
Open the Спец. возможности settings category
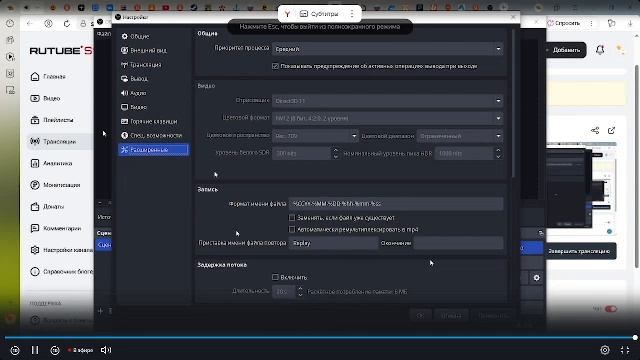[153, 135]
